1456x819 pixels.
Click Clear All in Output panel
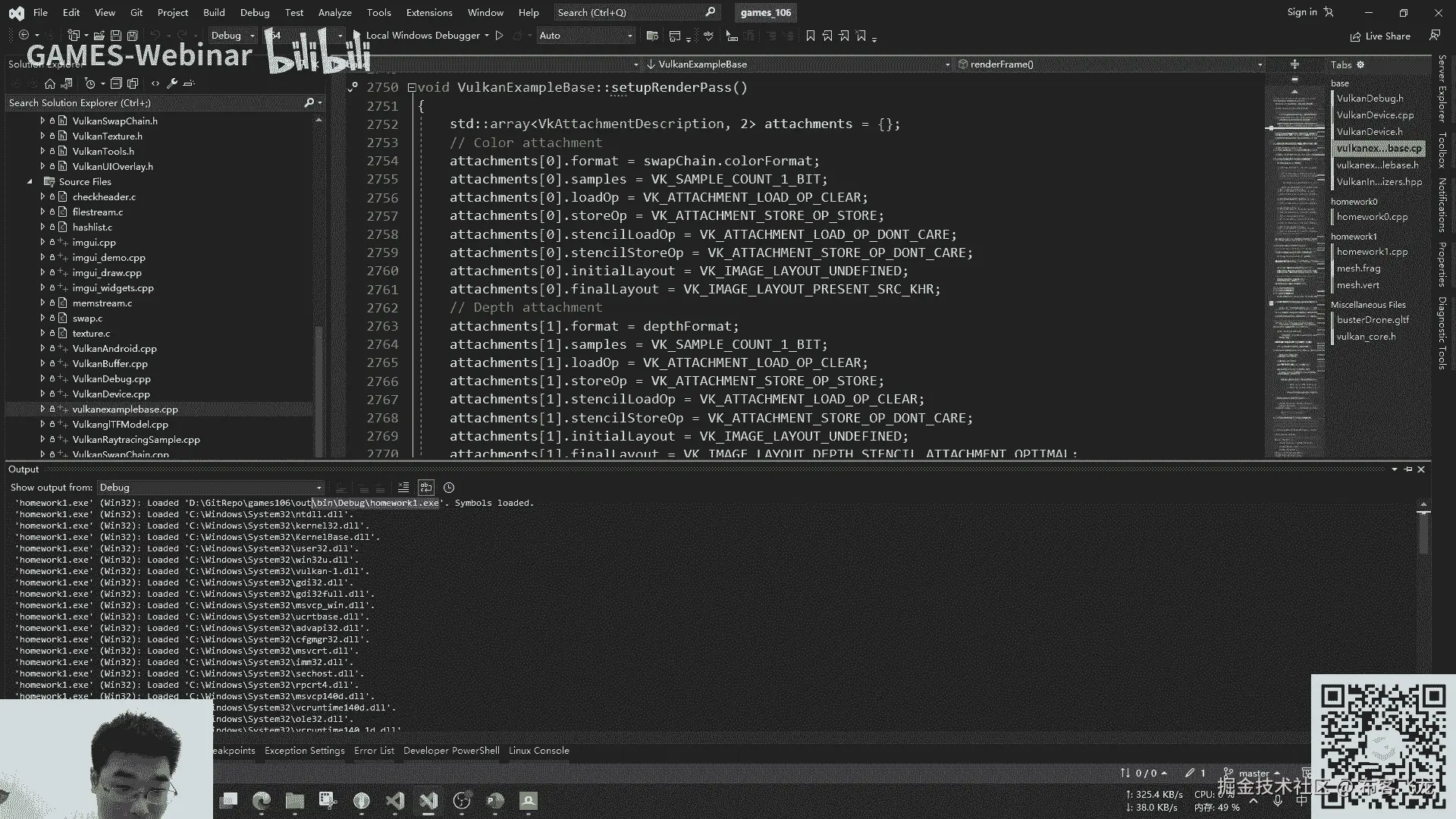pos(403,488)
